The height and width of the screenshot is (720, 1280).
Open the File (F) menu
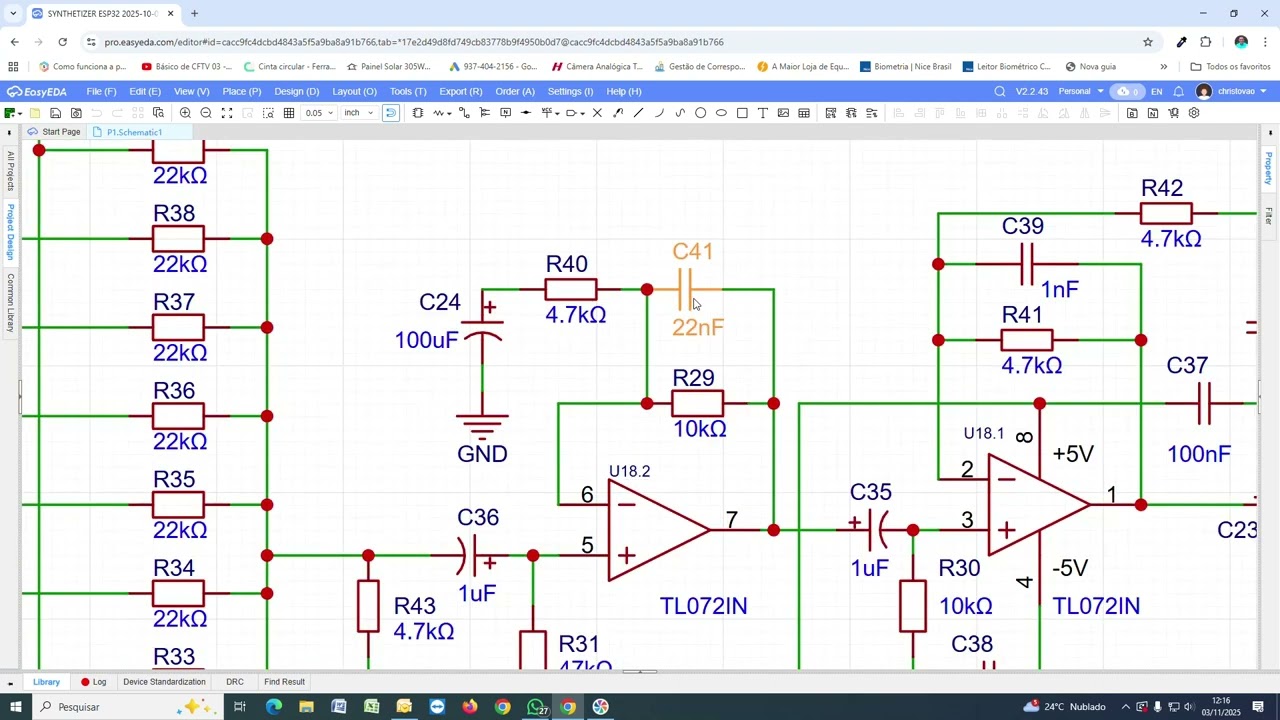click(x=101, y=91)
